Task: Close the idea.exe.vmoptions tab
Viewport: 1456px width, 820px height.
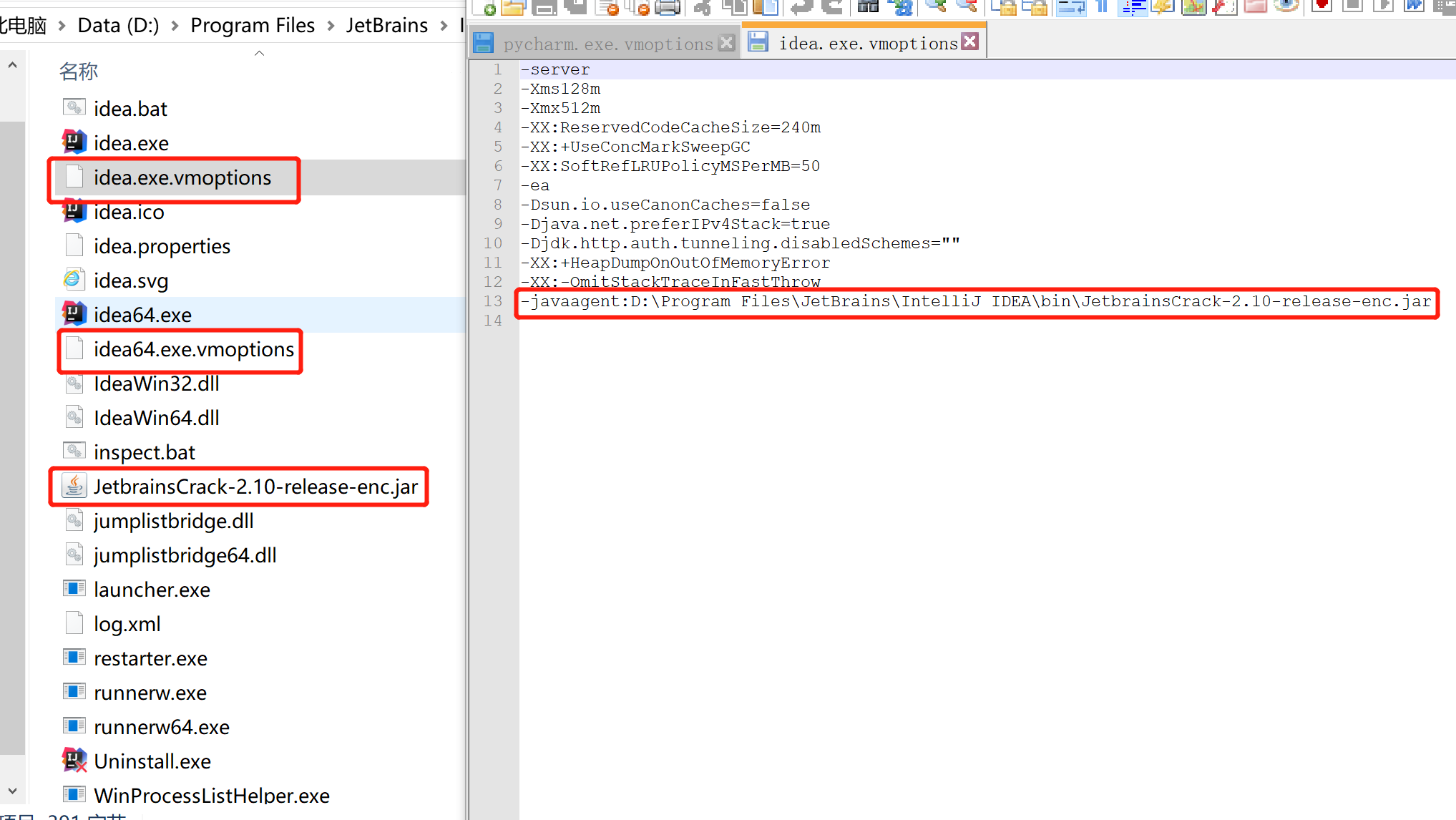Action: click(x=970, y=42)
